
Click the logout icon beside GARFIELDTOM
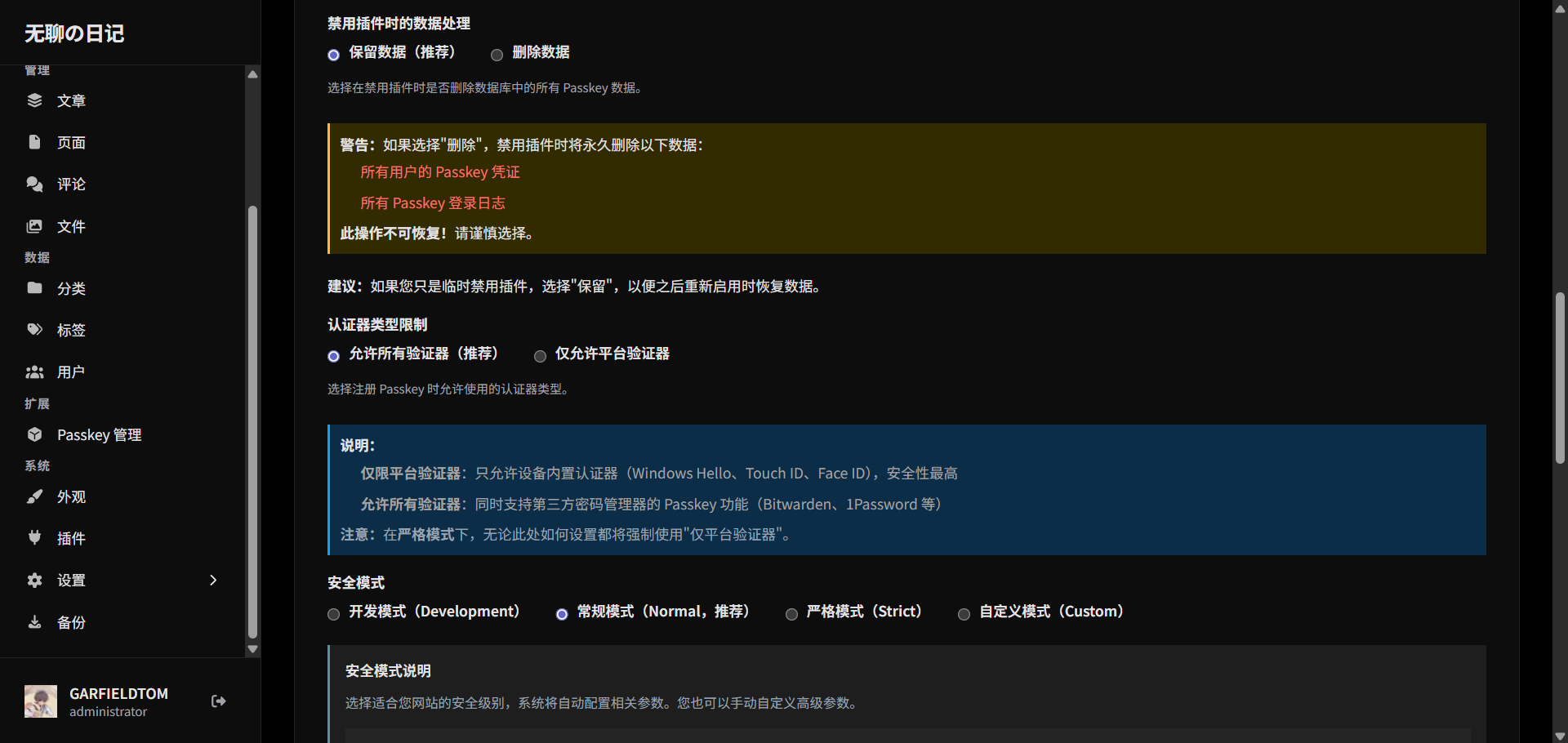coord(218,701)
